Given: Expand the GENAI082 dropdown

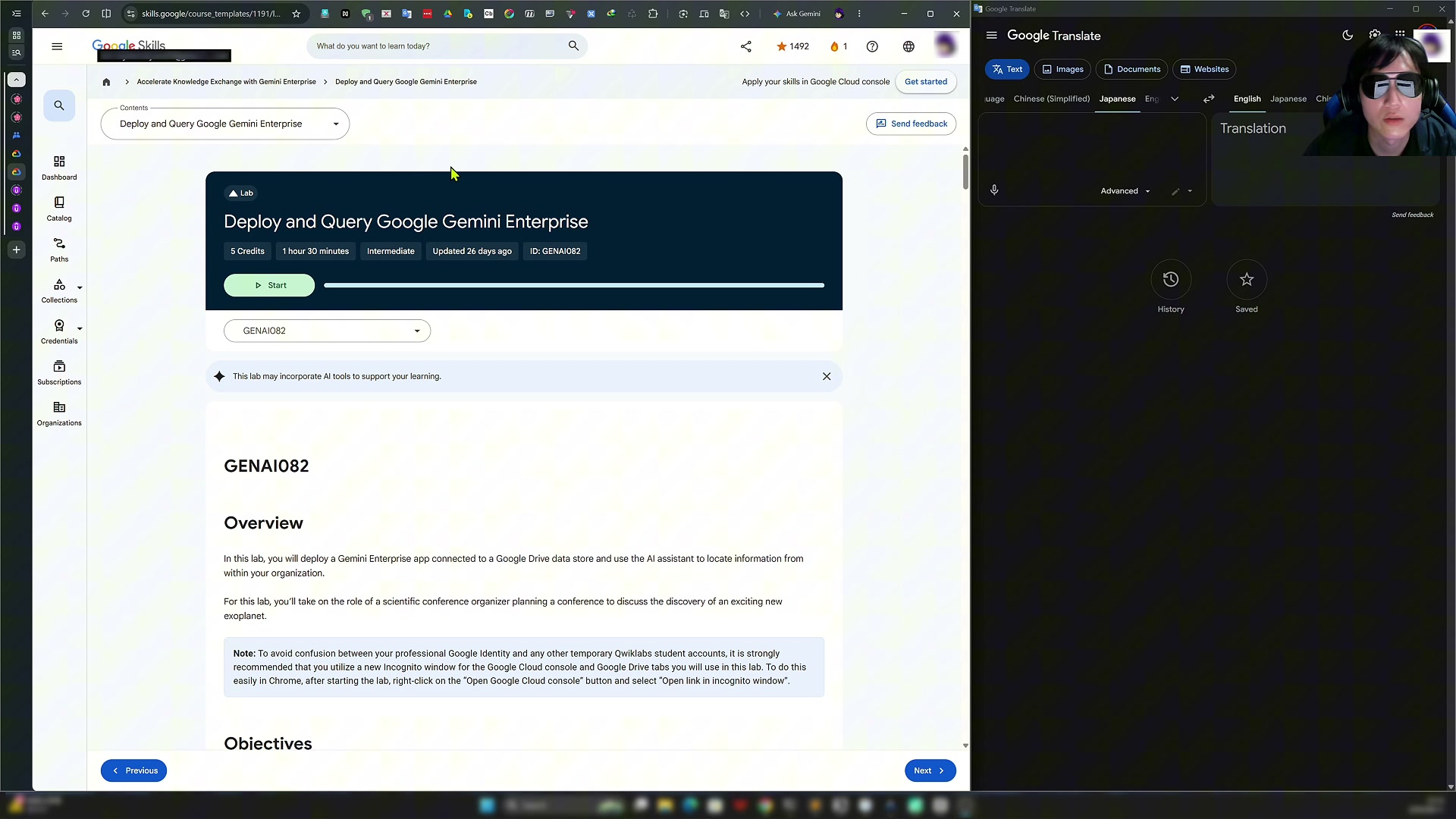Looking at the screenshot, I should click(x=327, y=331).
